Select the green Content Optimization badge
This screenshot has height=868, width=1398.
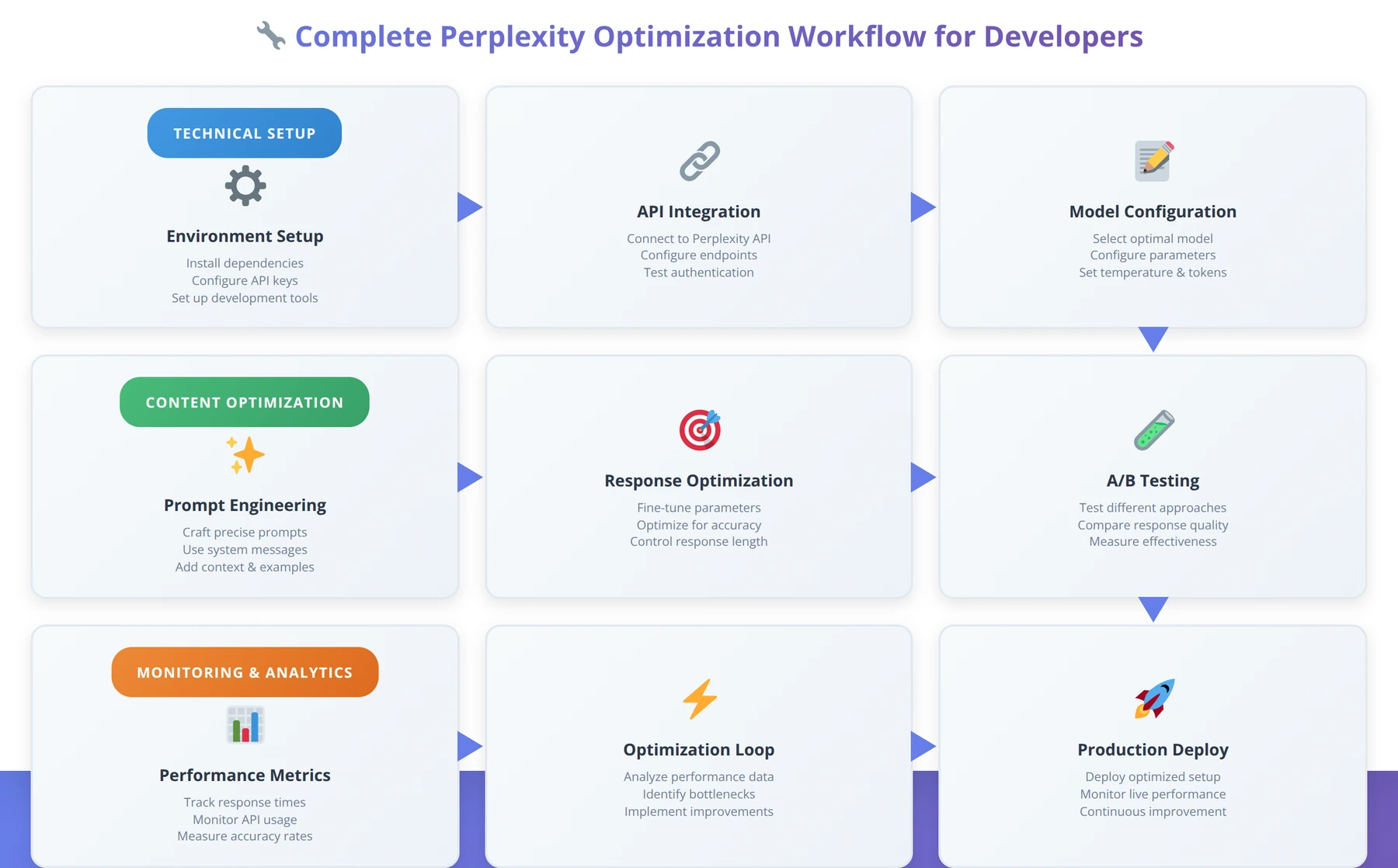[245, 402]
